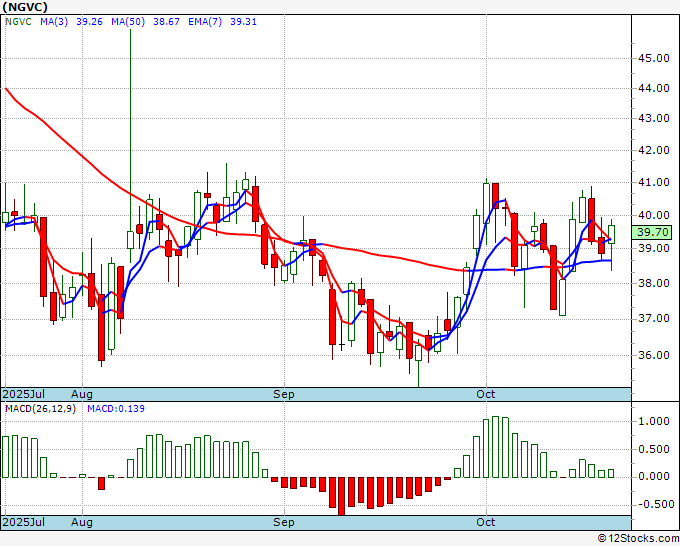
Task: Click the MA(50) legend label
Action: click(x=128, y=22)
